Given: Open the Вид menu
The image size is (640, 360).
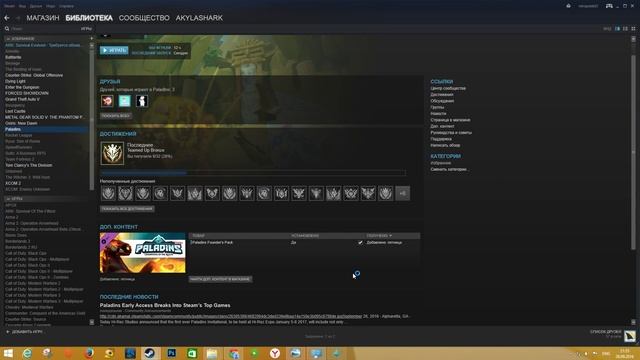Looking at the screenshot, I should (22, 6).
